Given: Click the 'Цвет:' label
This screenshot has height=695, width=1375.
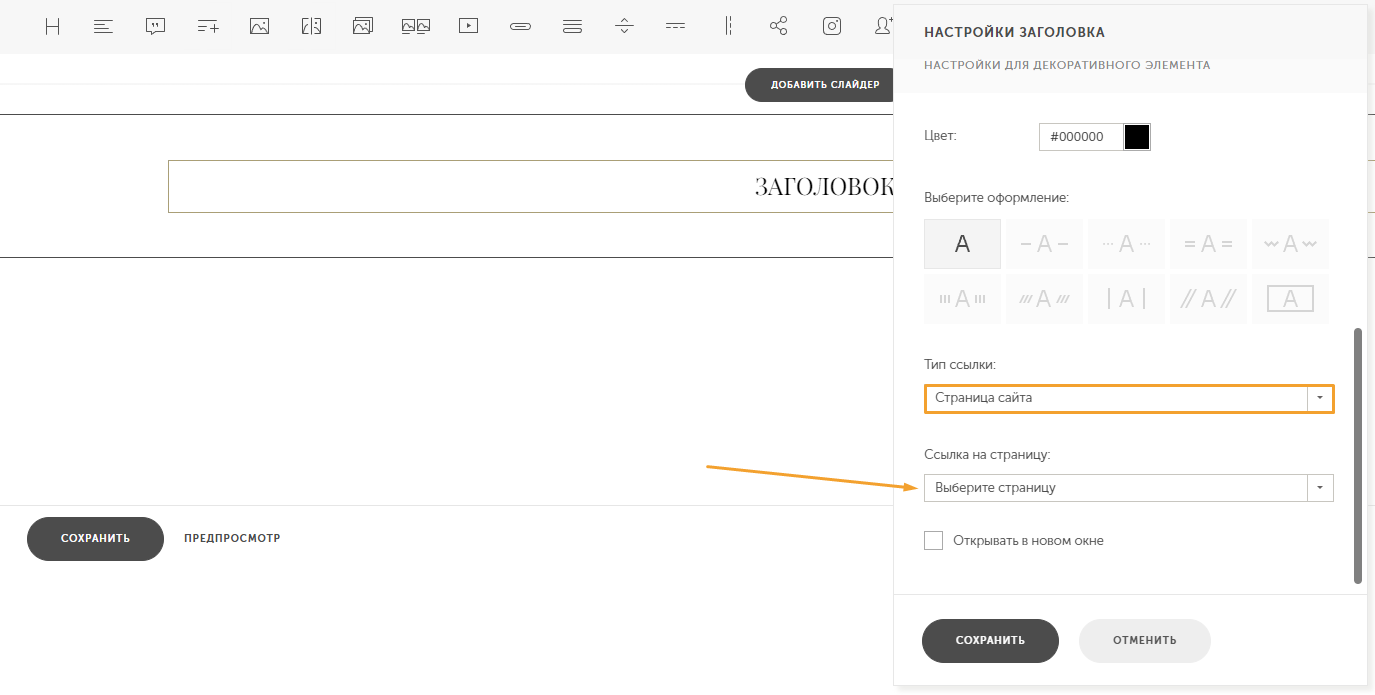Looking at the screenshot, I should (940, 135).
